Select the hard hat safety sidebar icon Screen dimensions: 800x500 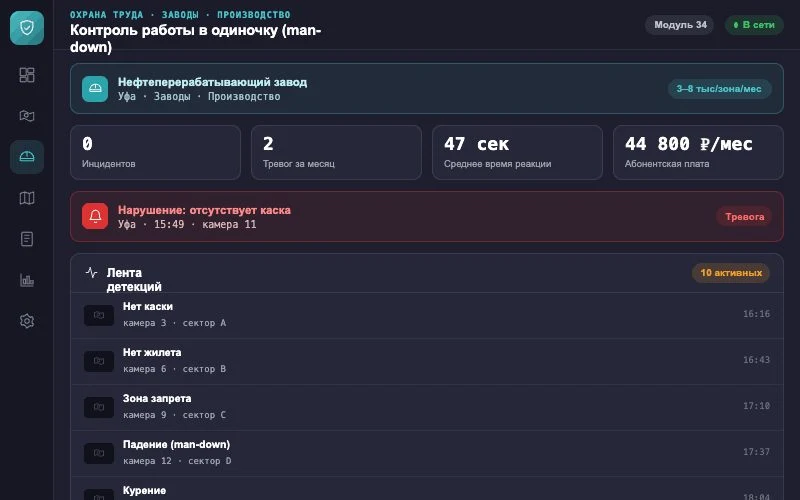click(27, 157)
